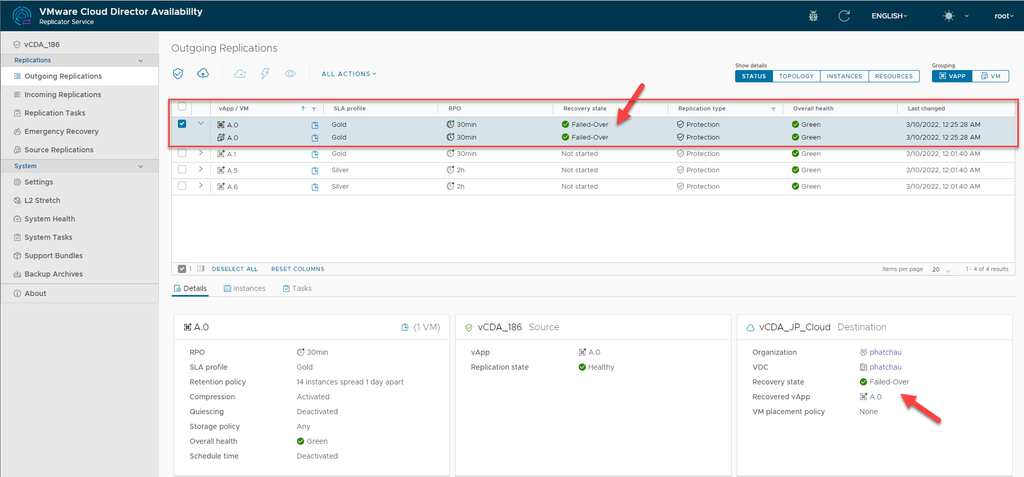Open Incoming Replications in sidebar
This screenshot has width=1024, height=477.
coord(62,94)
